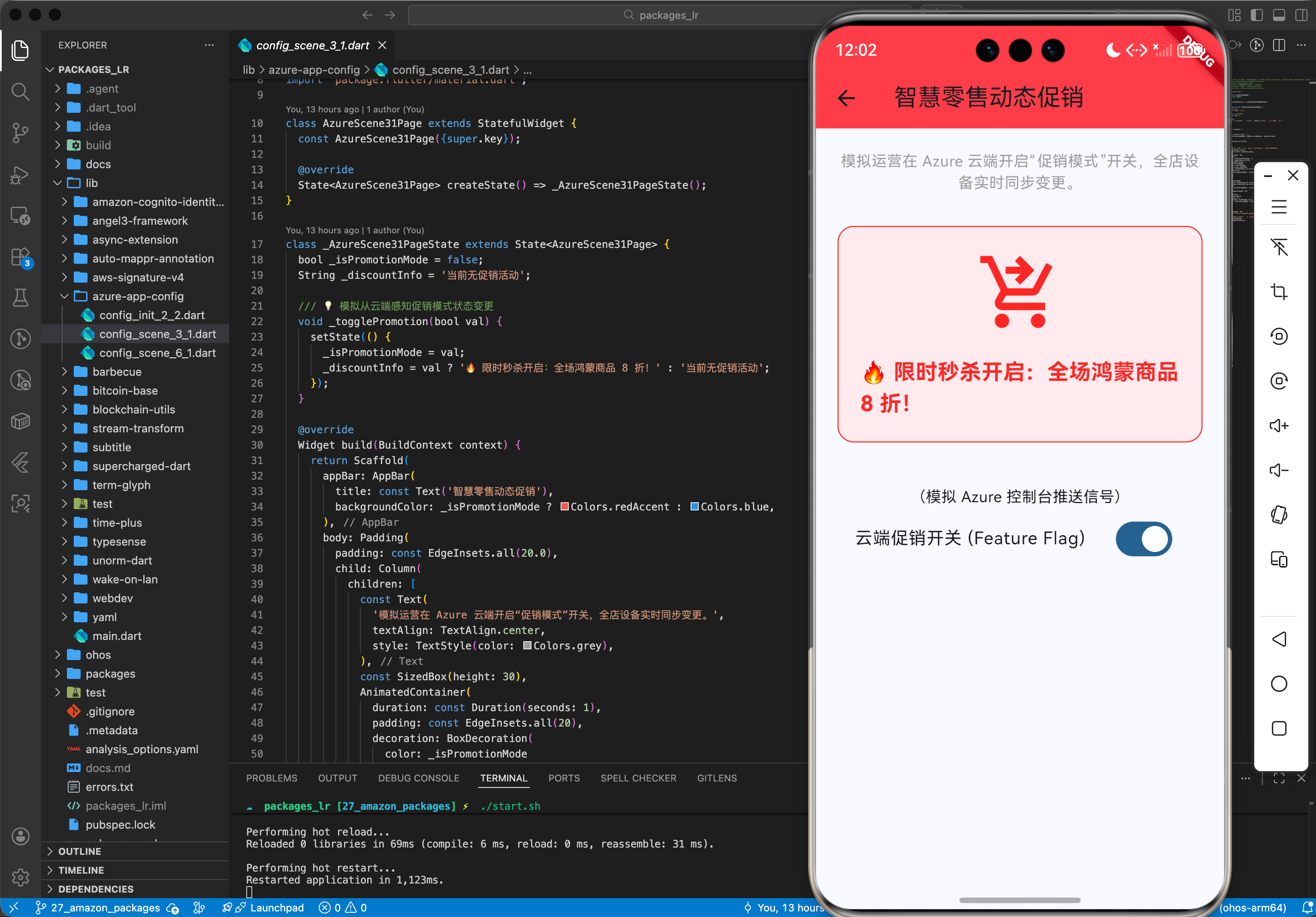
Task: Select the Testing beaker icon
Action: [x=20, y=298]
